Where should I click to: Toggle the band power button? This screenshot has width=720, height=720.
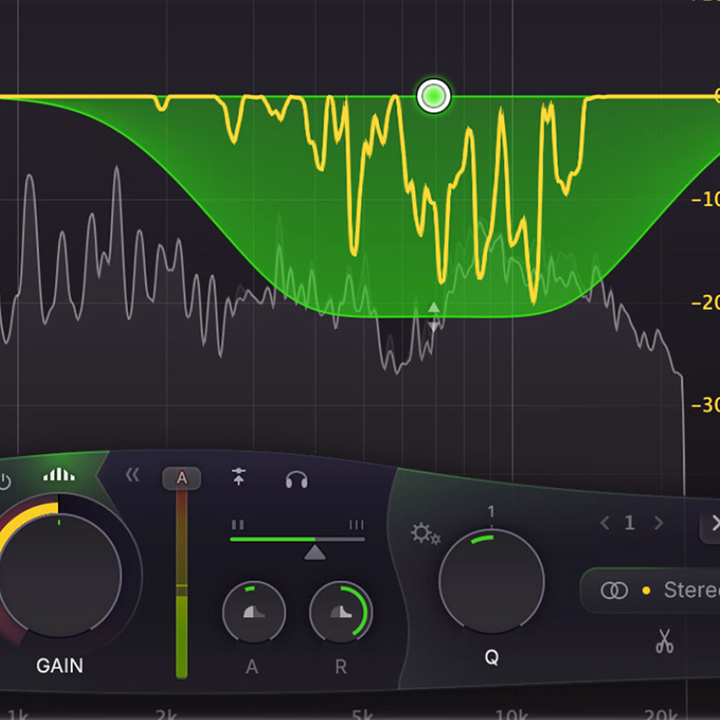point(5,478)
